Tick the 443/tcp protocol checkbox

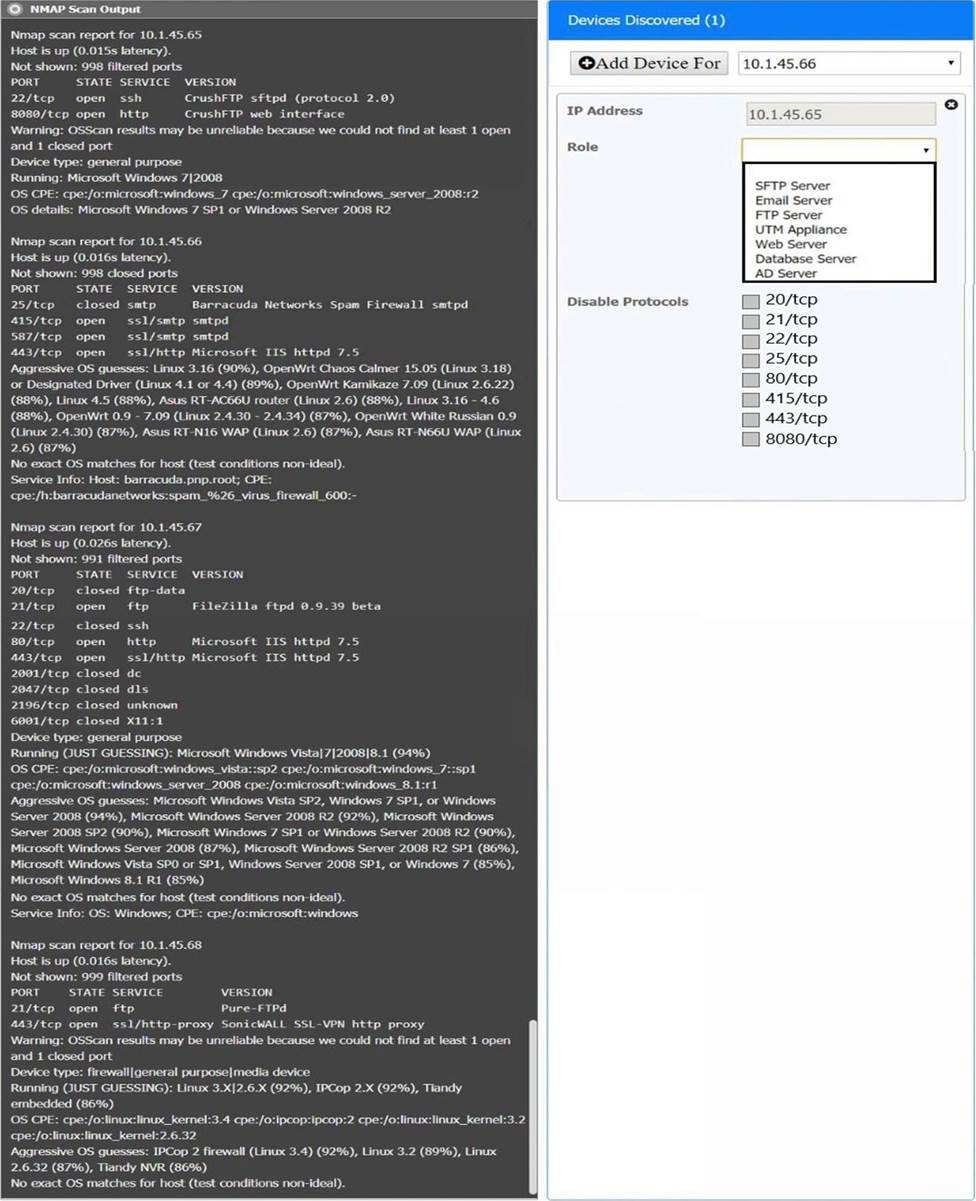(751, 420)
